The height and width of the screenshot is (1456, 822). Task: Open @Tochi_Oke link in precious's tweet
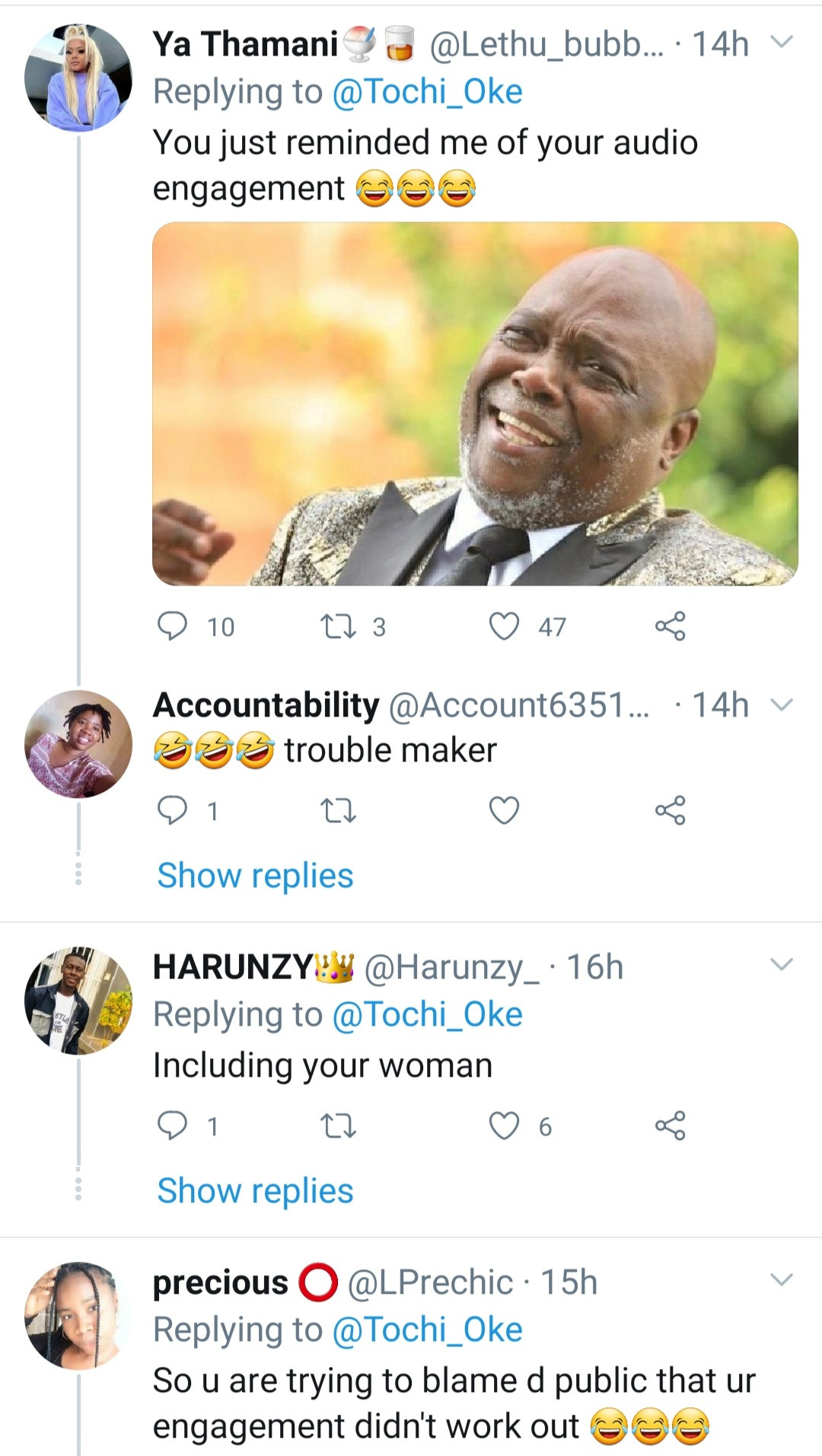coord(427,1330)
